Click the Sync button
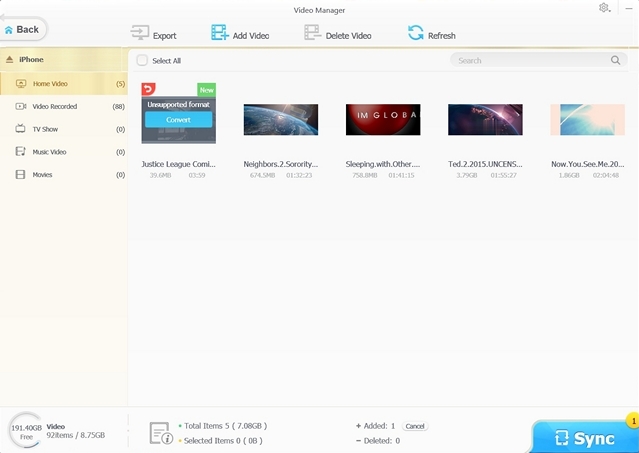The image size is (639, 453). [585, 438]
